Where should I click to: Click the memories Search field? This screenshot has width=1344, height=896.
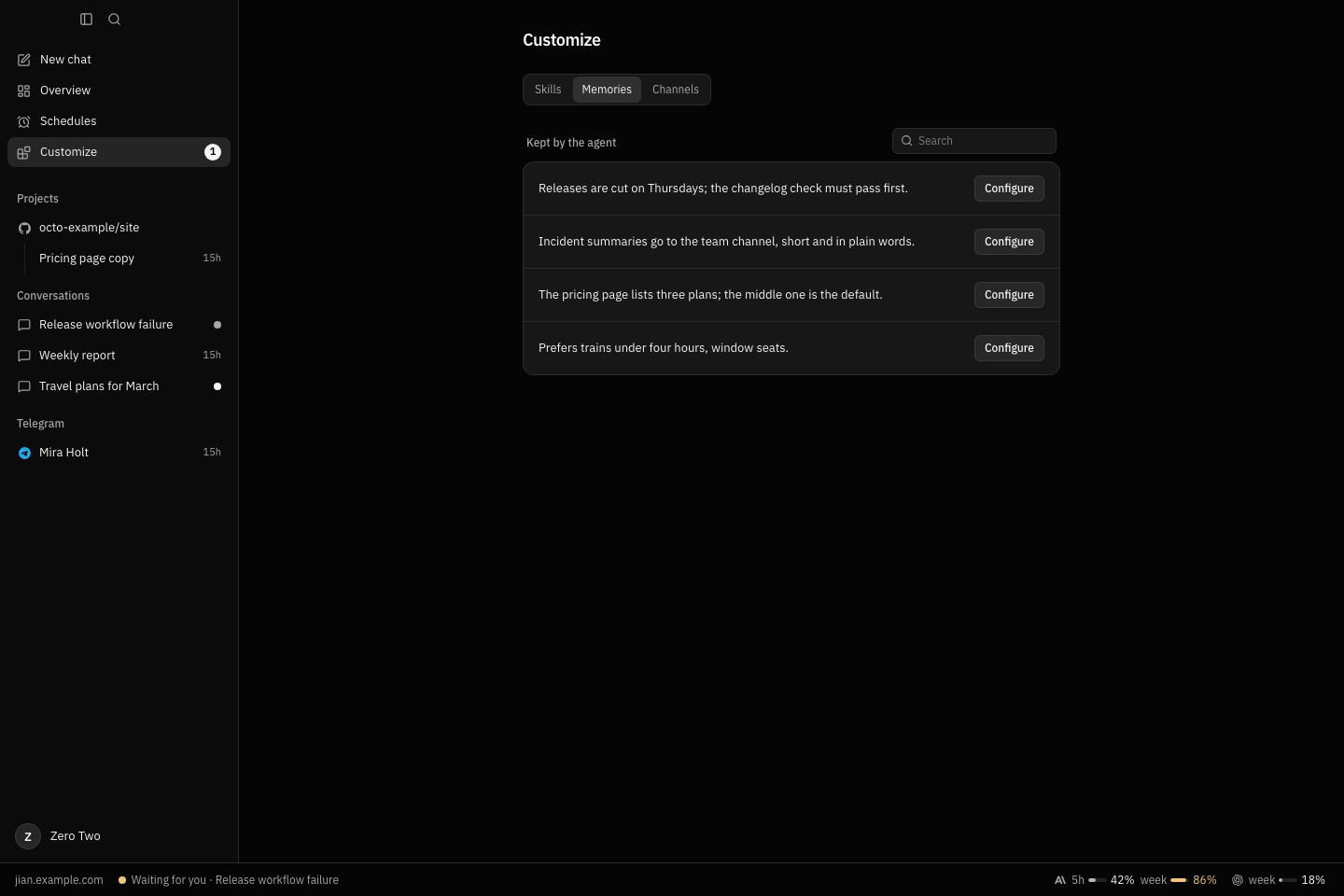[x=974, y=141]
